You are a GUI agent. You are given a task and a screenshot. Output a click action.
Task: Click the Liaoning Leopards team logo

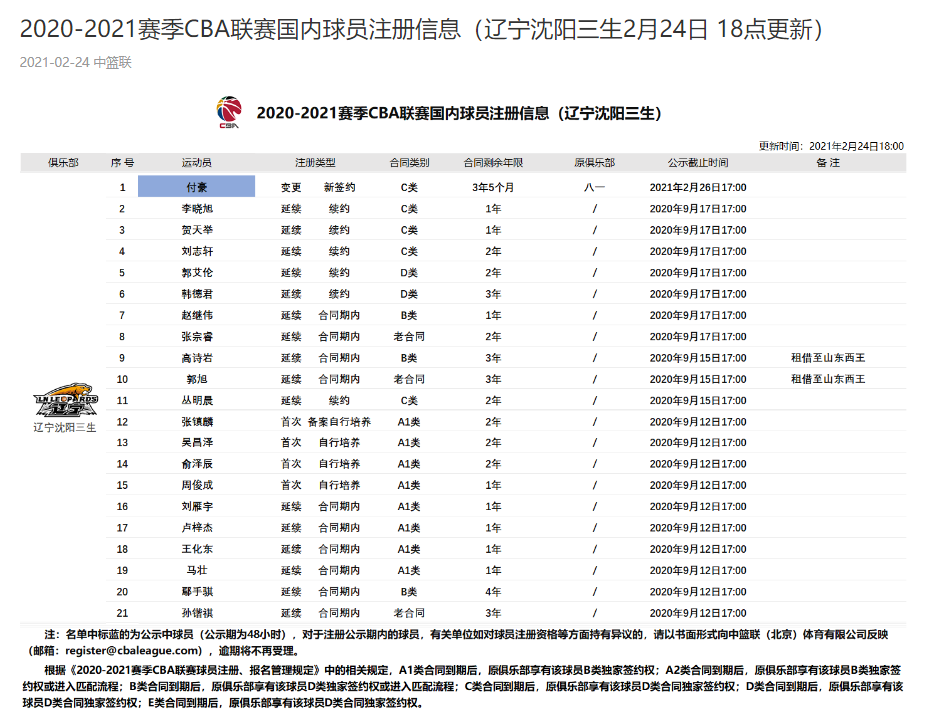pyautogui.click(x=65, y=400)
